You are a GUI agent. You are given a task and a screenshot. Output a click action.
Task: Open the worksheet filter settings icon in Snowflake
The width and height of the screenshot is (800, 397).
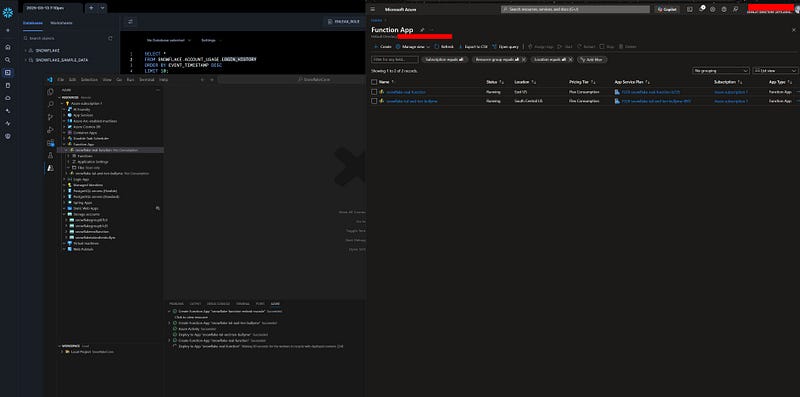(130, 21)
